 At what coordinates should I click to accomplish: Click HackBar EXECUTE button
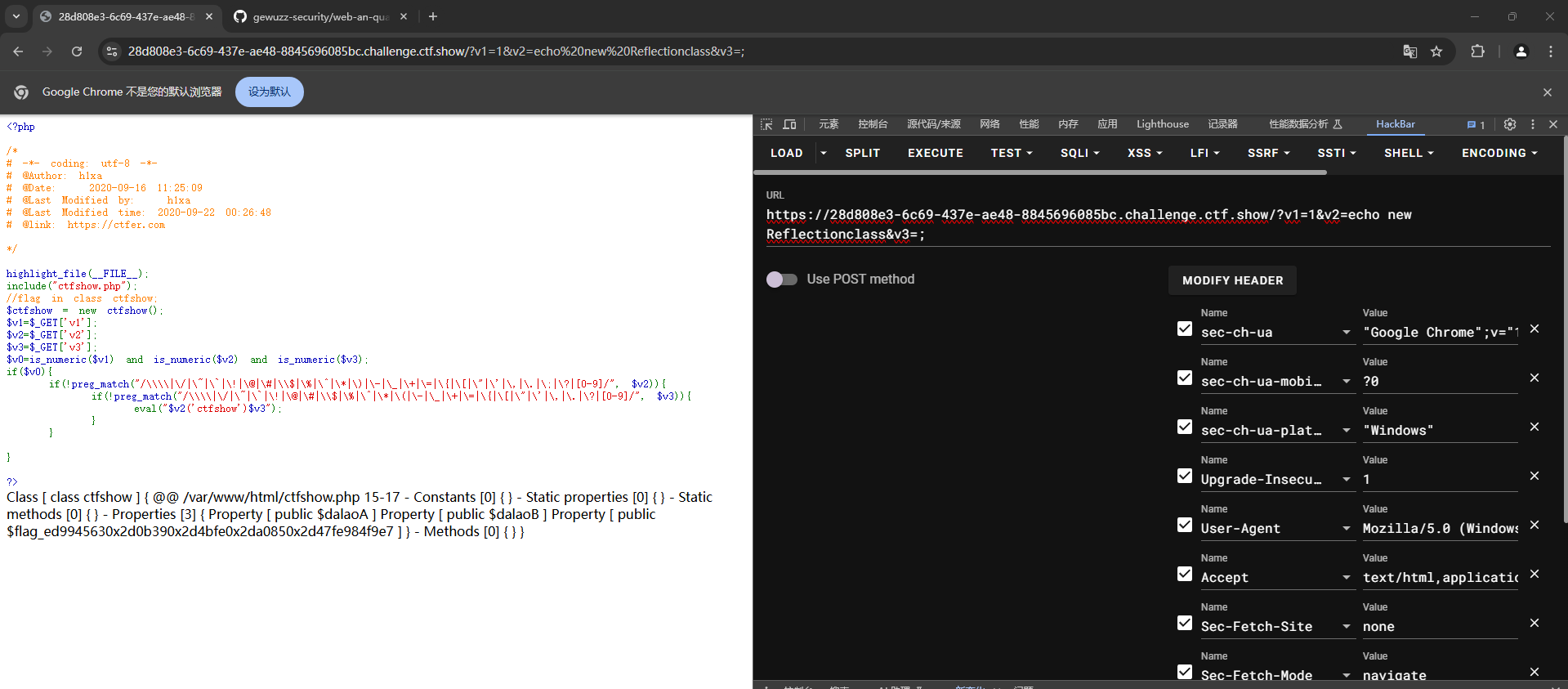pyautogui.click(x=935, y=153)
